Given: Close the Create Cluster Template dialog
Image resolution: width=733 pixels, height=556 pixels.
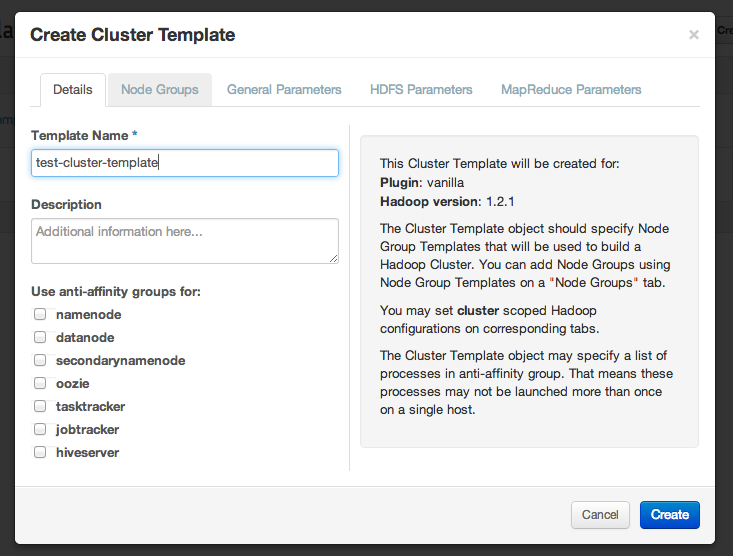Looking at the screenshot, I should pyautogui.click(x=694, y=35).
